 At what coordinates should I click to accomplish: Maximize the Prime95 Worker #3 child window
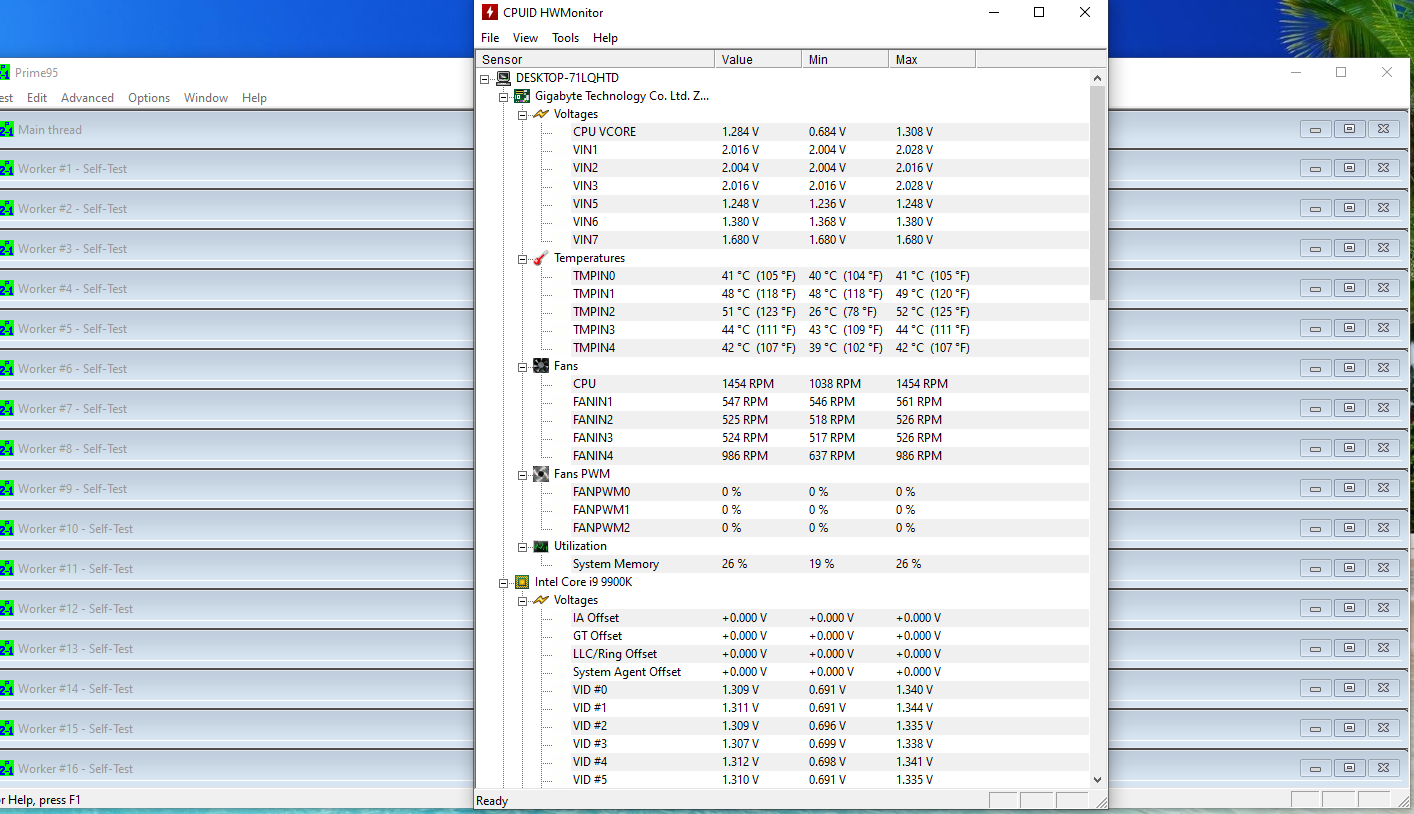[1349, 248]
